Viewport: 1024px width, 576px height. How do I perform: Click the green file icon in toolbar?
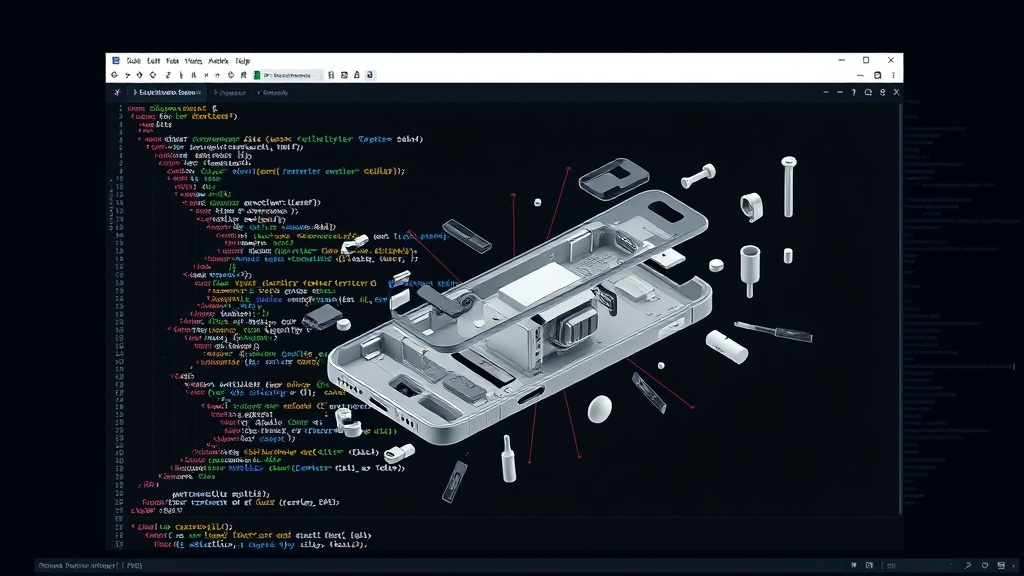(257, 75)
